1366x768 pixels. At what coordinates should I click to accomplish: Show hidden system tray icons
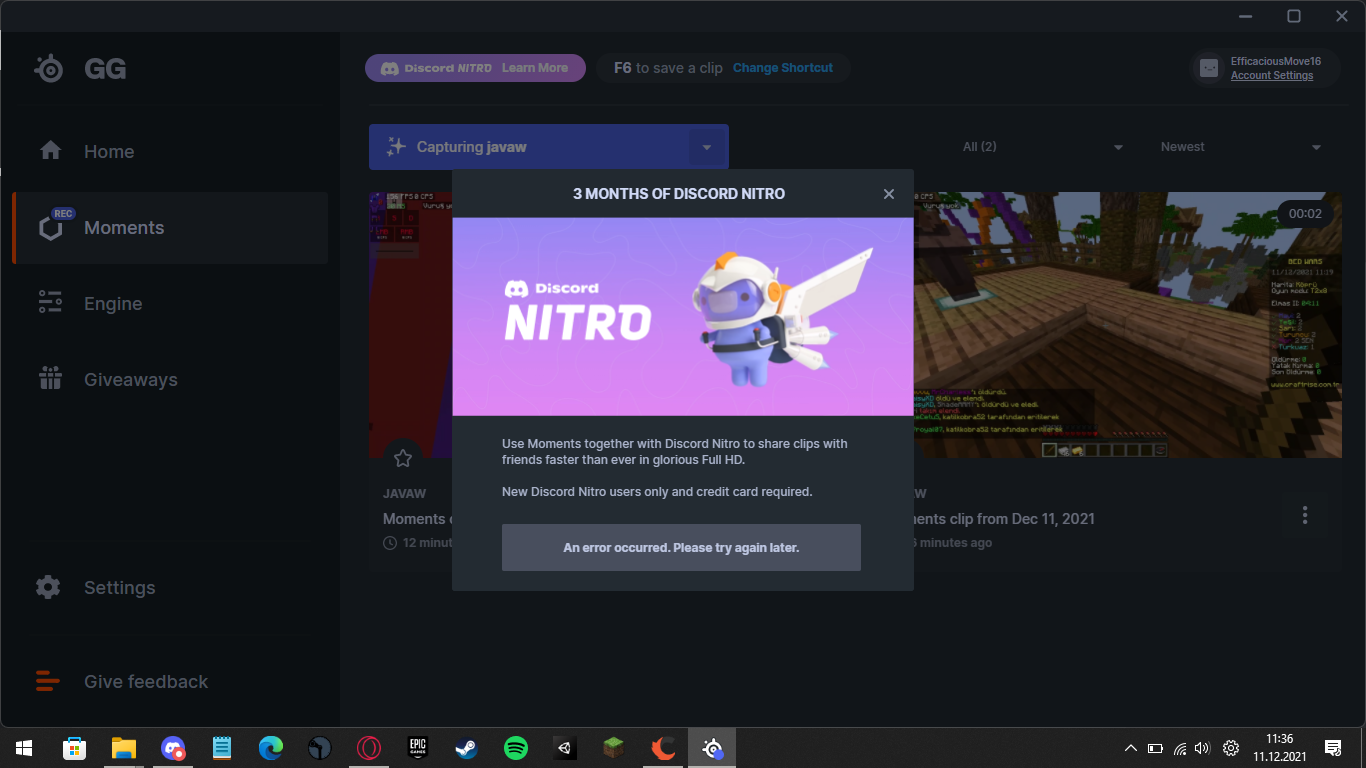[x=1131, y=748]
